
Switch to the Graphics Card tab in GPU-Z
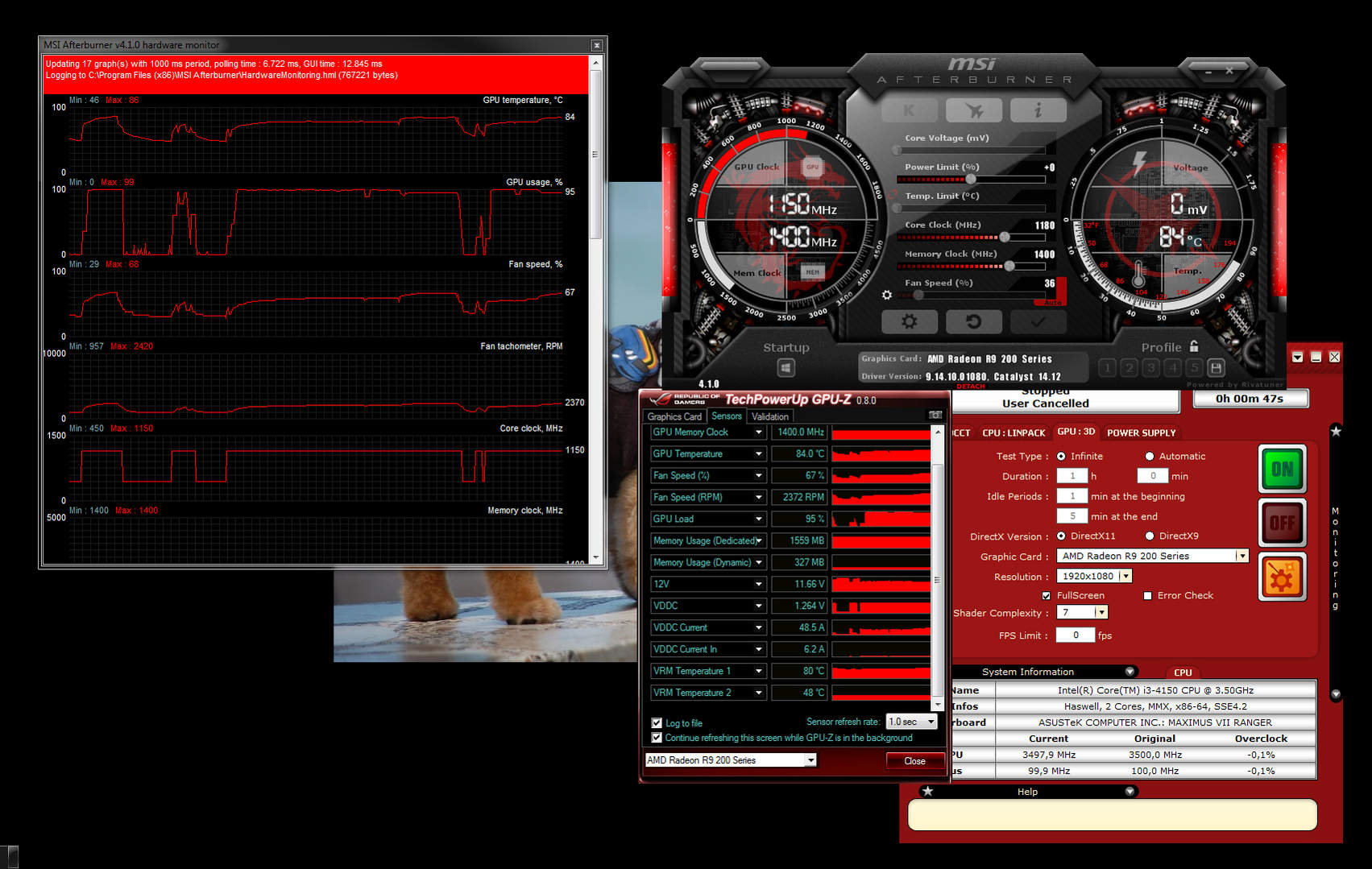pyautogui.click(x=674, y=416)
